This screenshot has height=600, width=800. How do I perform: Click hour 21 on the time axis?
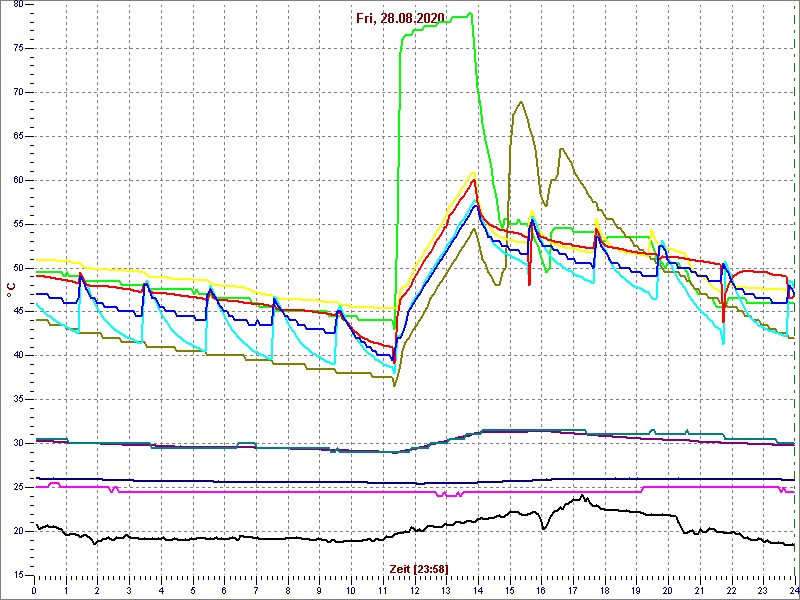(x=699, y=589)
